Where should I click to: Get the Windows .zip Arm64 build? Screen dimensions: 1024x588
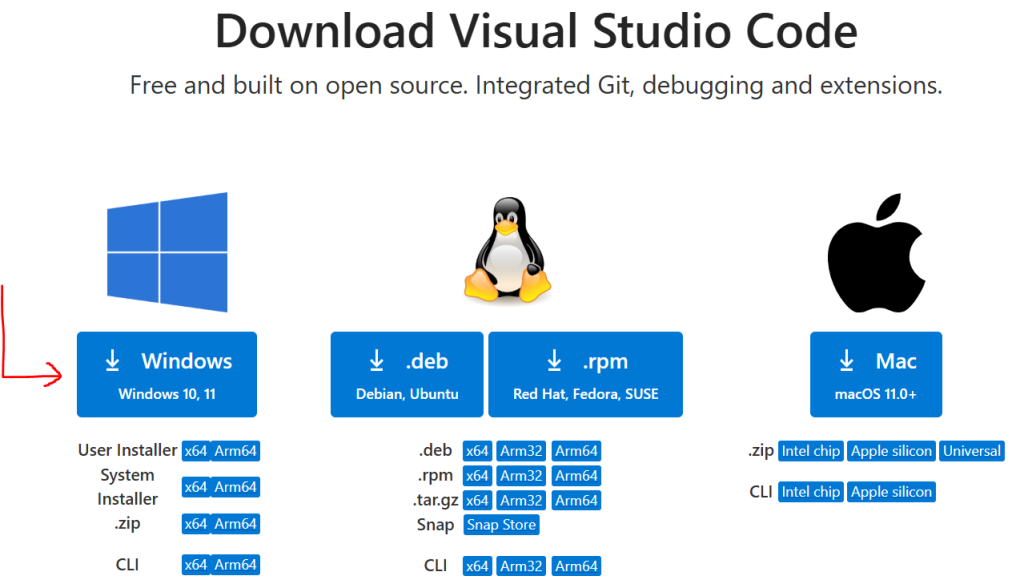click(x=236, y=524)
